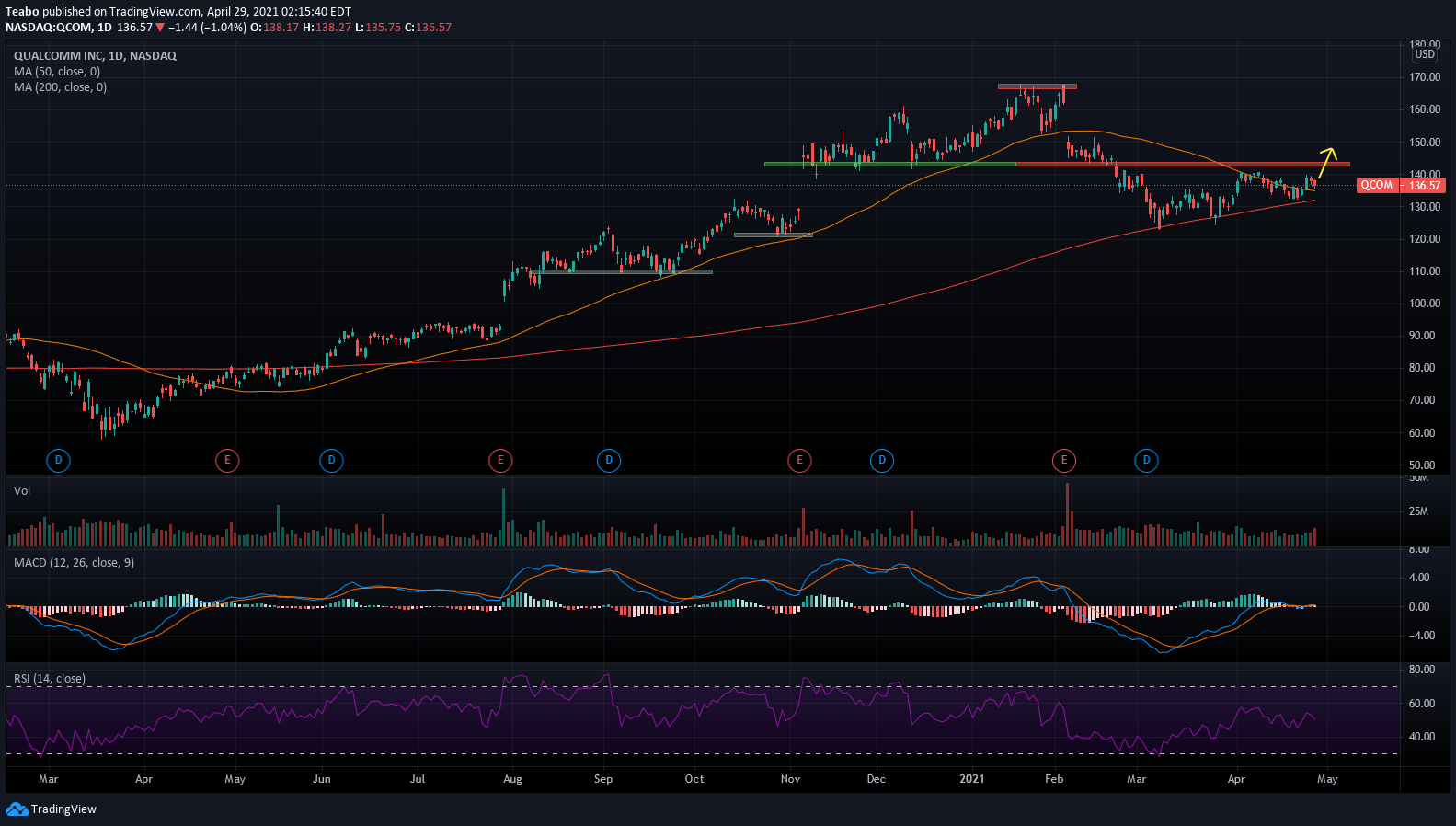Click the earnings marker before May 2020
Viewport: 1456px width, 826px height.
coord(227,460)
